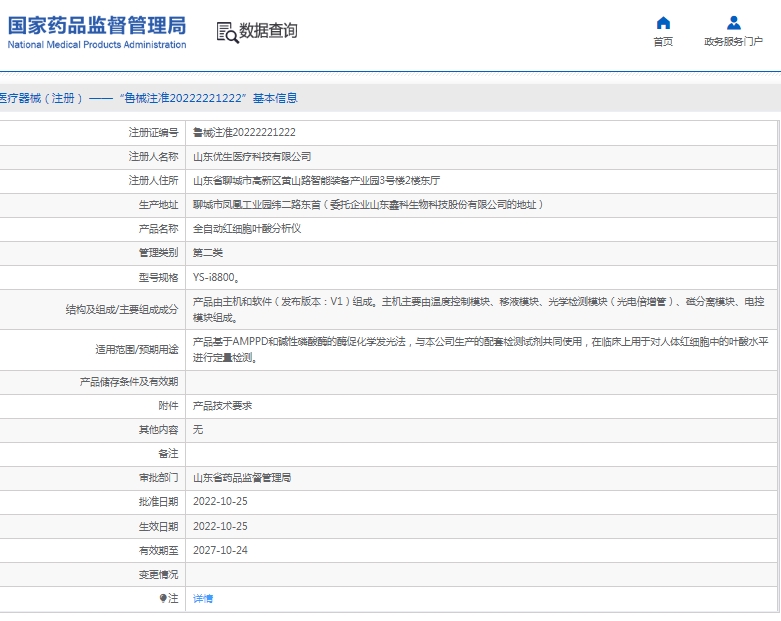This screenshot has width=781, height=621.
Task: Select registration number 鲁械注准20222221222 value
Action: tap(244, 132)
